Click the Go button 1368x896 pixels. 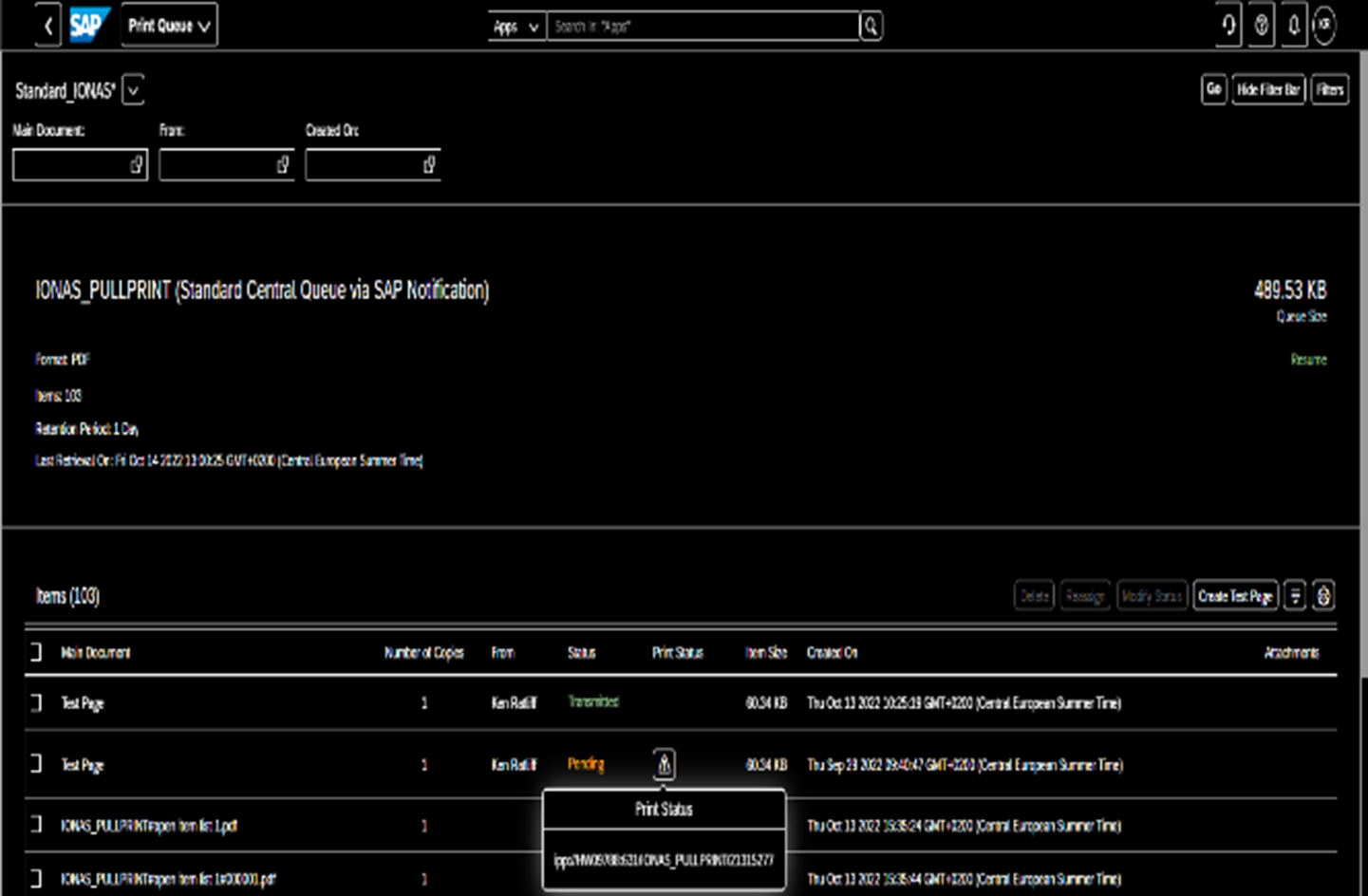click(x=1213, y=89)
